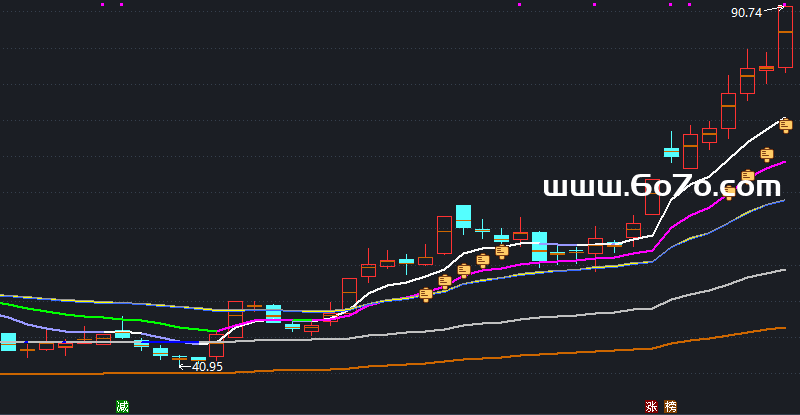Select the large cyan candlestick at far left edge

tap(8, 341)
